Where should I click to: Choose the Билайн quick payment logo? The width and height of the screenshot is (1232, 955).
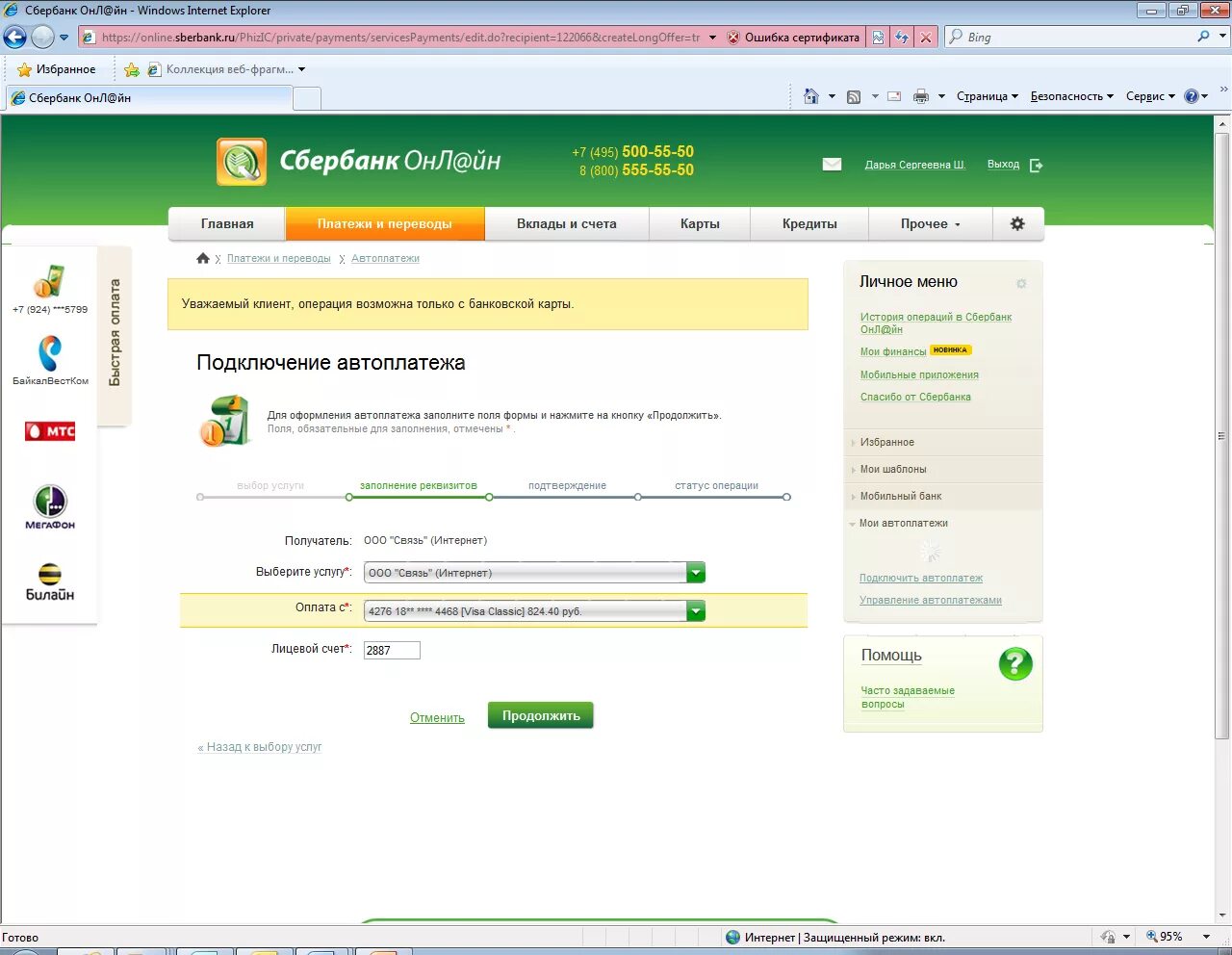tap(50, 583)
